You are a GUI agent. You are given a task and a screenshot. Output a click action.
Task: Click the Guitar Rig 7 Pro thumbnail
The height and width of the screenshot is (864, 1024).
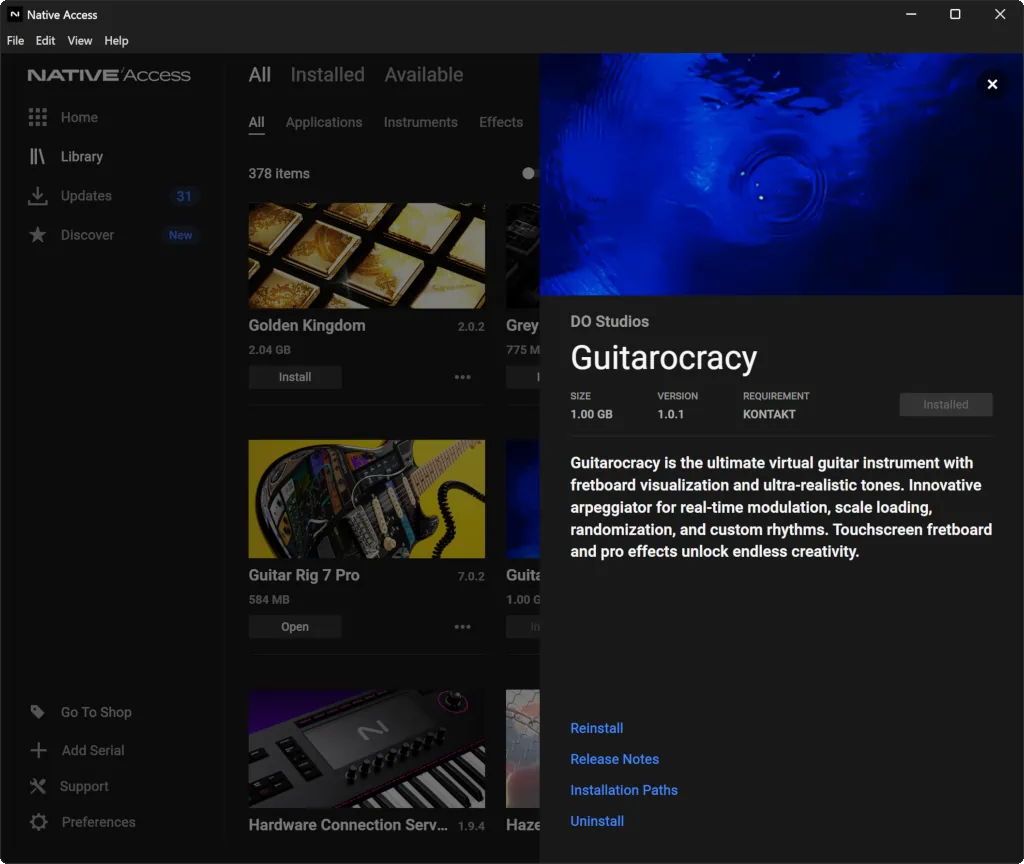[x=366, y=499]
